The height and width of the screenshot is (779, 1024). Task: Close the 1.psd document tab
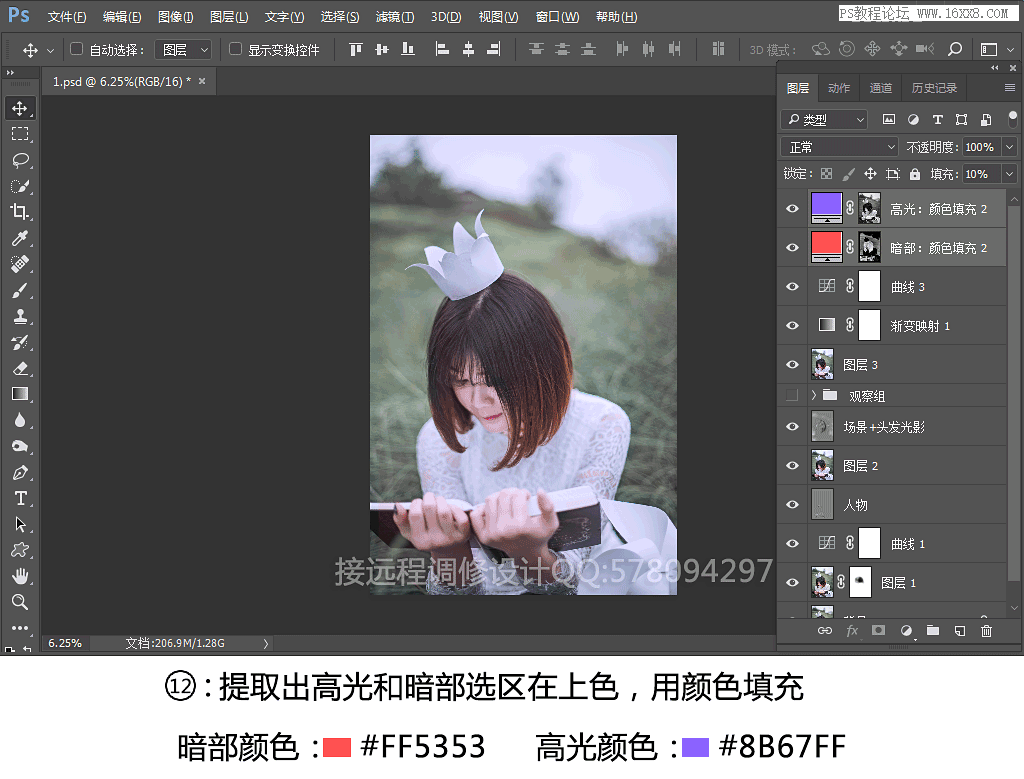[202, 81]
